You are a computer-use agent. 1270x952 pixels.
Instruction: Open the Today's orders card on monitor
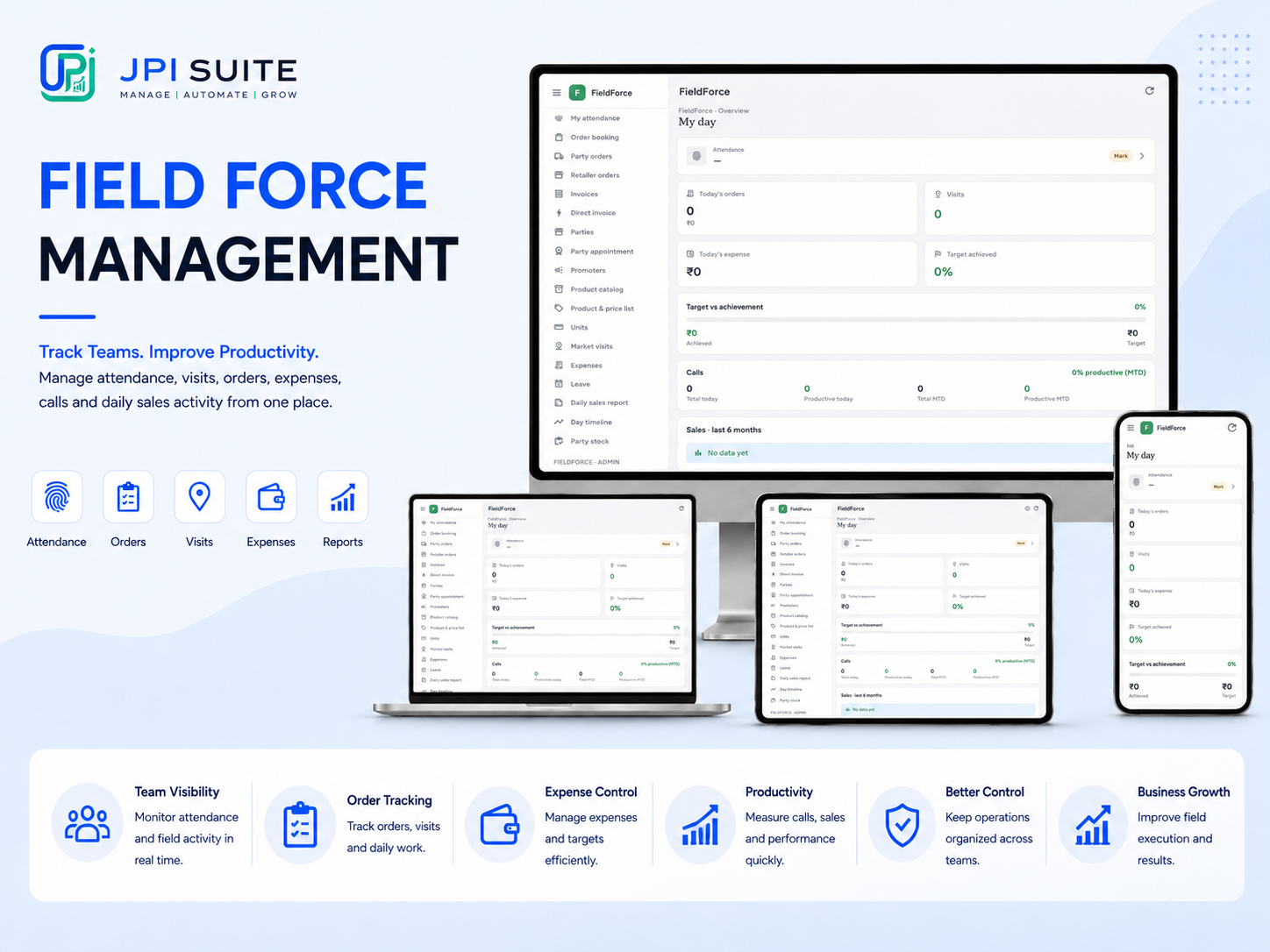(x=797, y=209)
